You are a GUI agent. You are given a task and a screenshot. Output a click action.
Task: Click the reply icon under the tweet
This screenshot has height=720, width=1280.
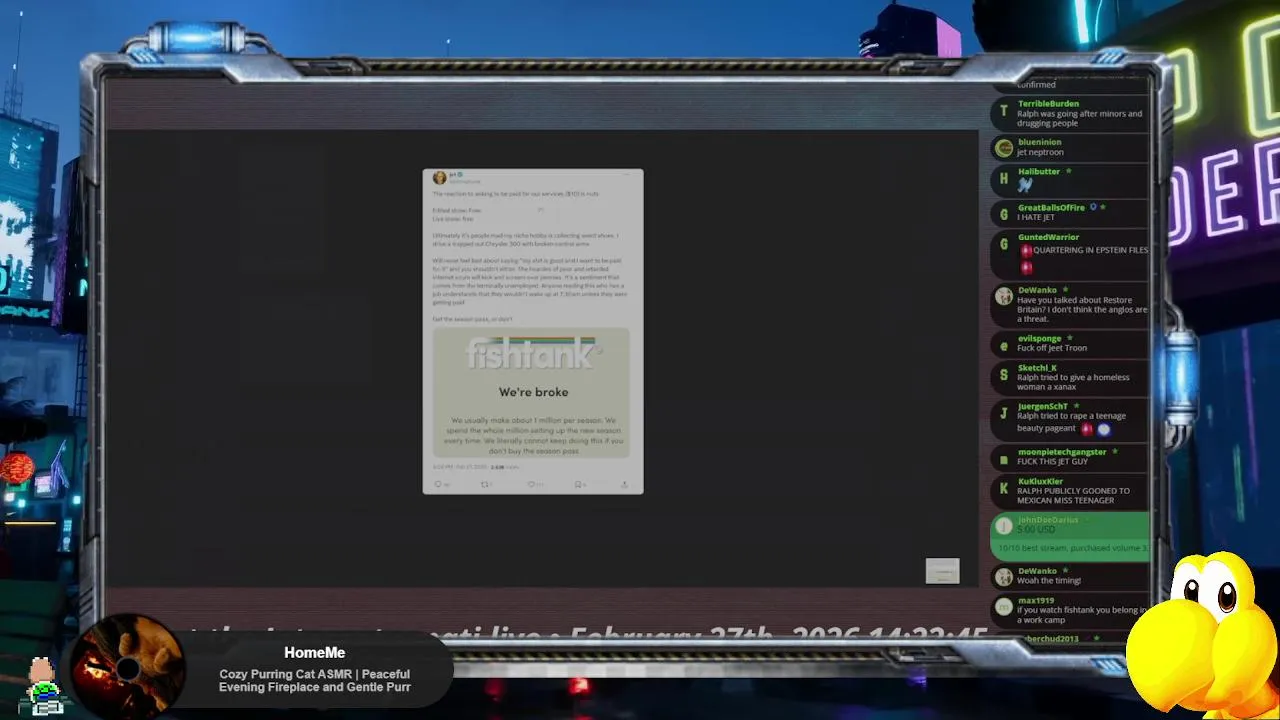click(x=437, y=485)
